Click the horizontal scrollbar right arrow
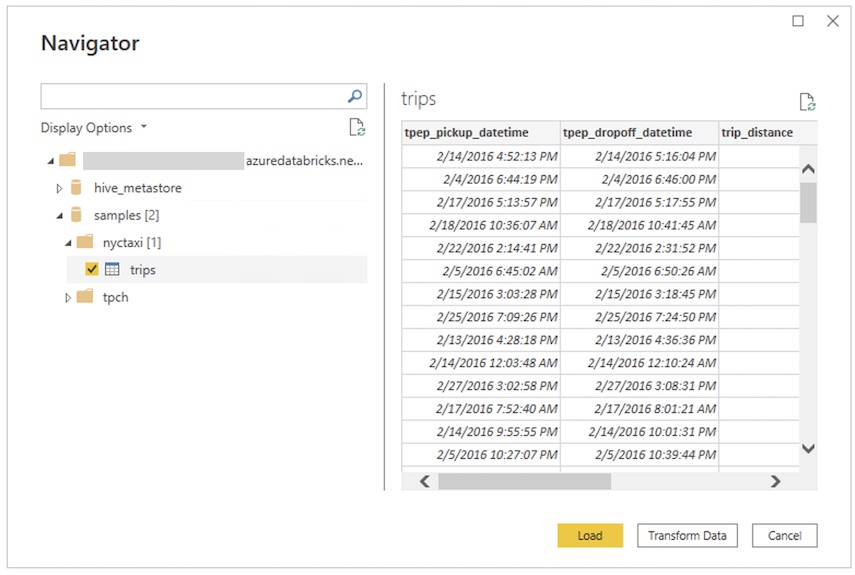855x575 pixels. pos(775,482)
